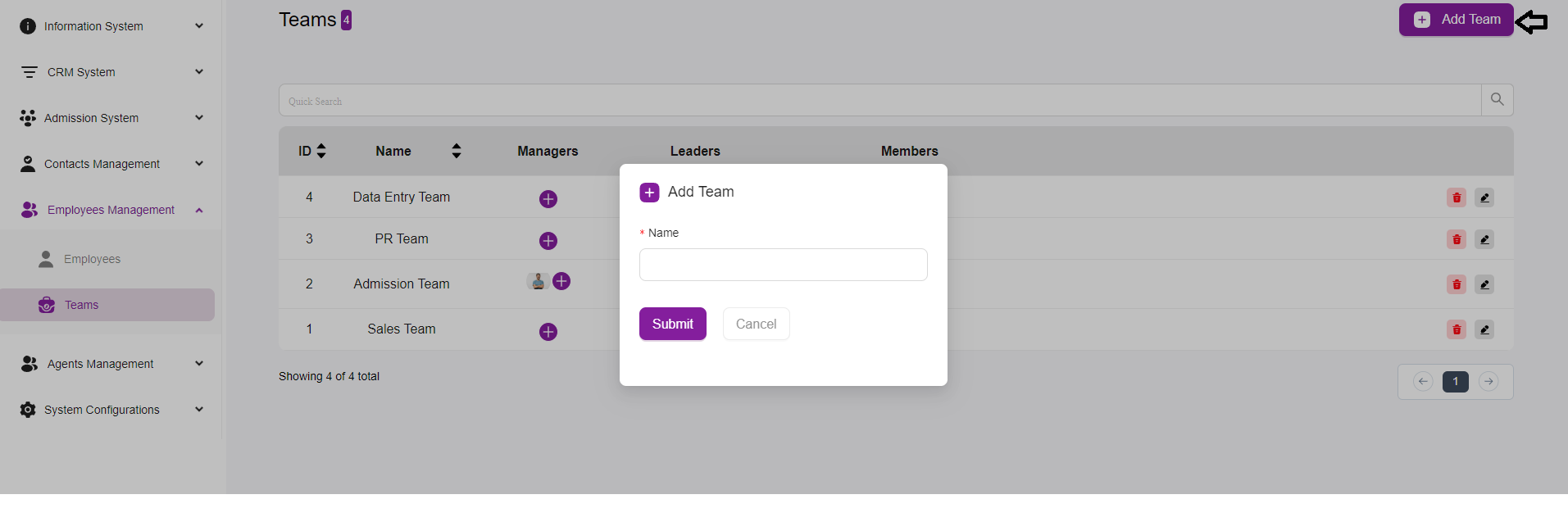Cancel the Add Team dialog

pyautogui.click(x=756, y=324)
